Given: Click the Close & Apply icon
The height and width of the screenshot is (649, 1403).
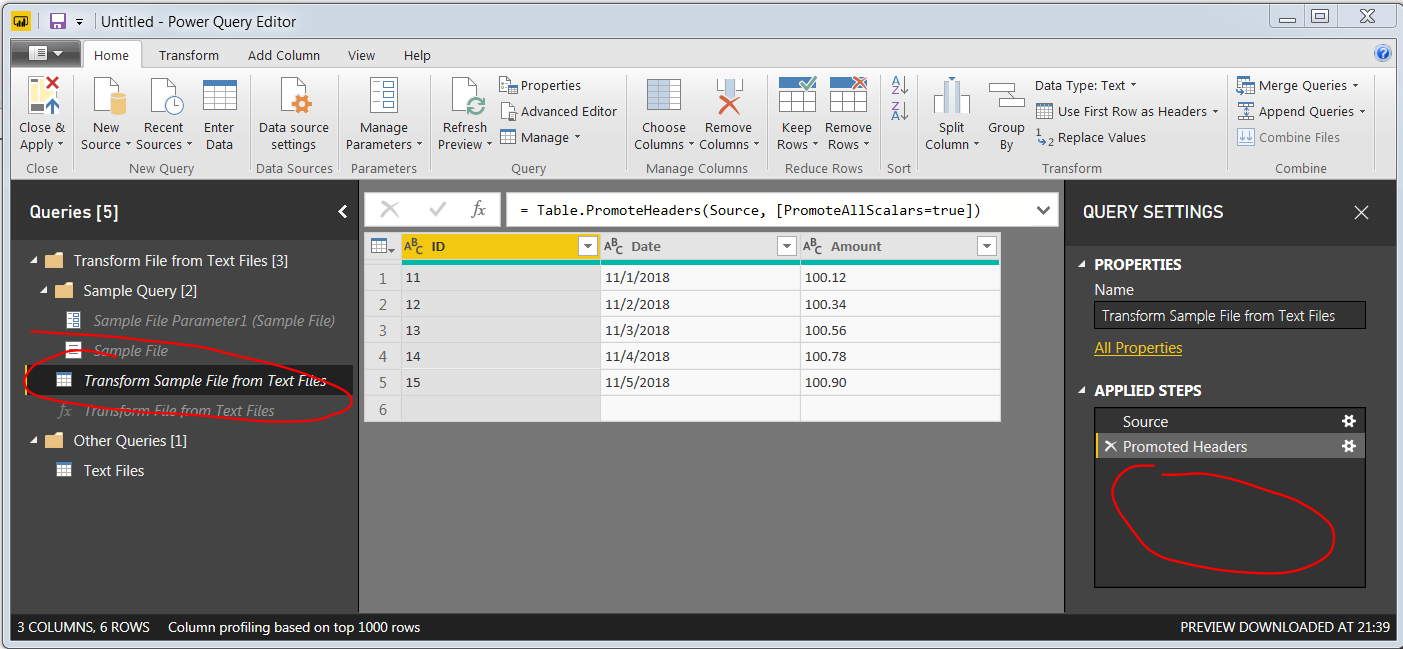Looking at the screenshot, I should (43, 96).
